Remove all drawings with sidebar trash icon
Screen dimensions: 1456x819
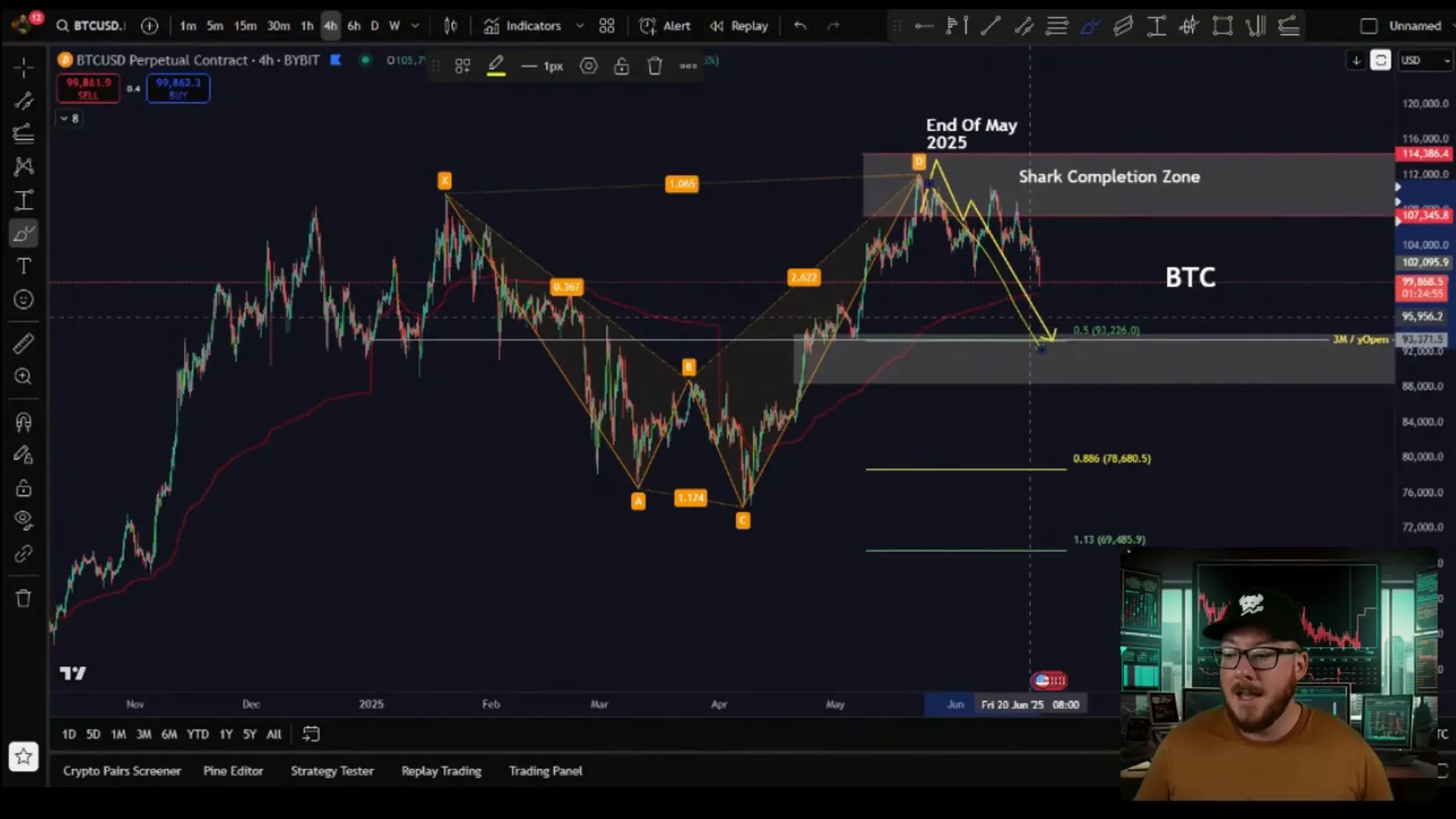point(24,598)
